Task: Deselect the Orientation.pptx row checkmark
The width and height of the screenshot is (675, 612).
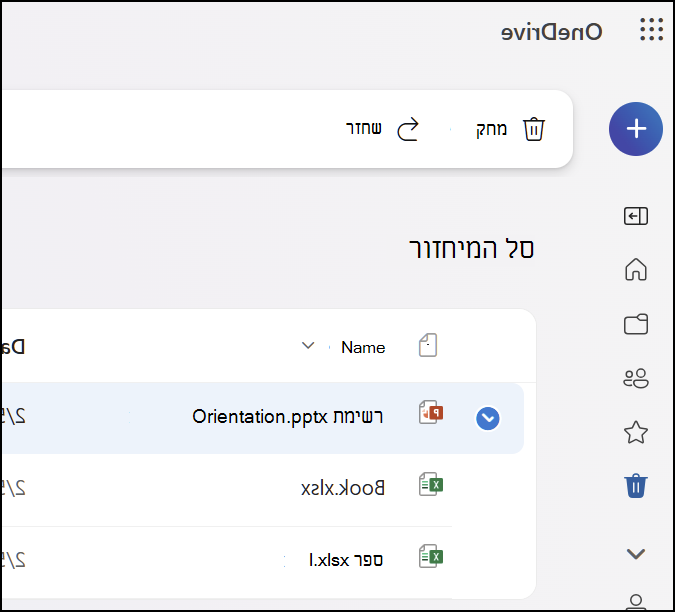Action: click(488, 418)
